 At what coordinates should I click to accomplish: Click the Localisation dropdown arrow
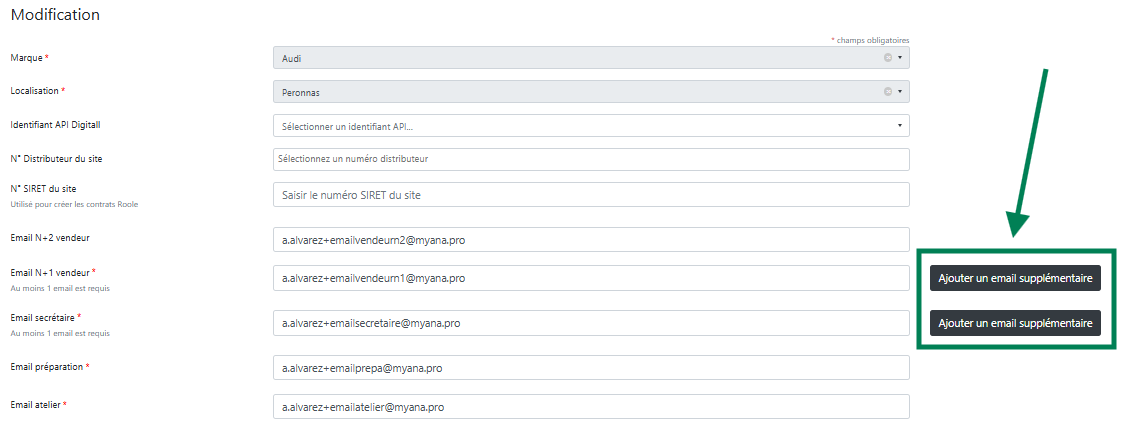[900, 92]
